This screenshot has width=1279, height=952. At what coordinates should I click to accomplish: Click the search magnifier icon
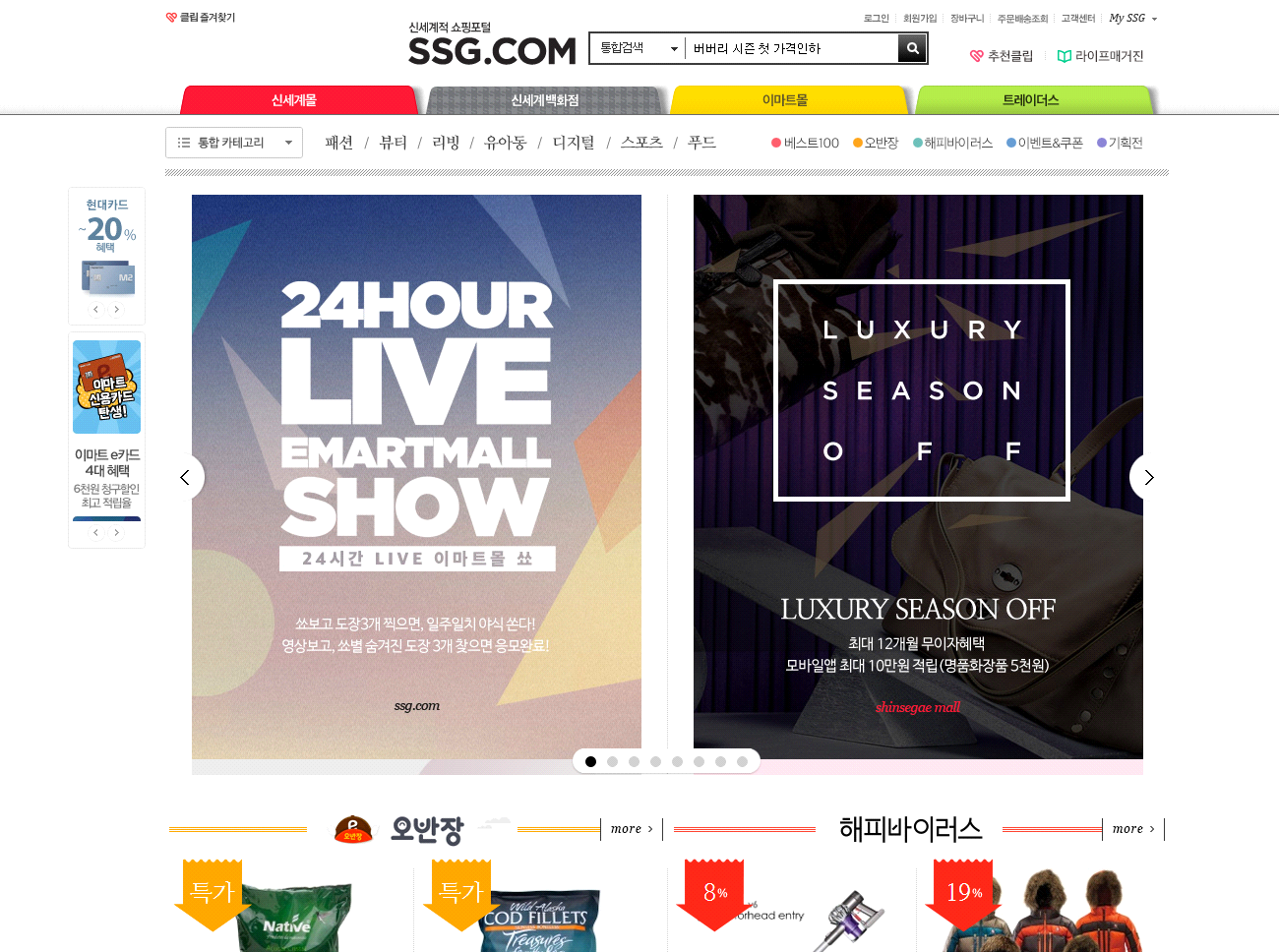(x=912, y=48)
